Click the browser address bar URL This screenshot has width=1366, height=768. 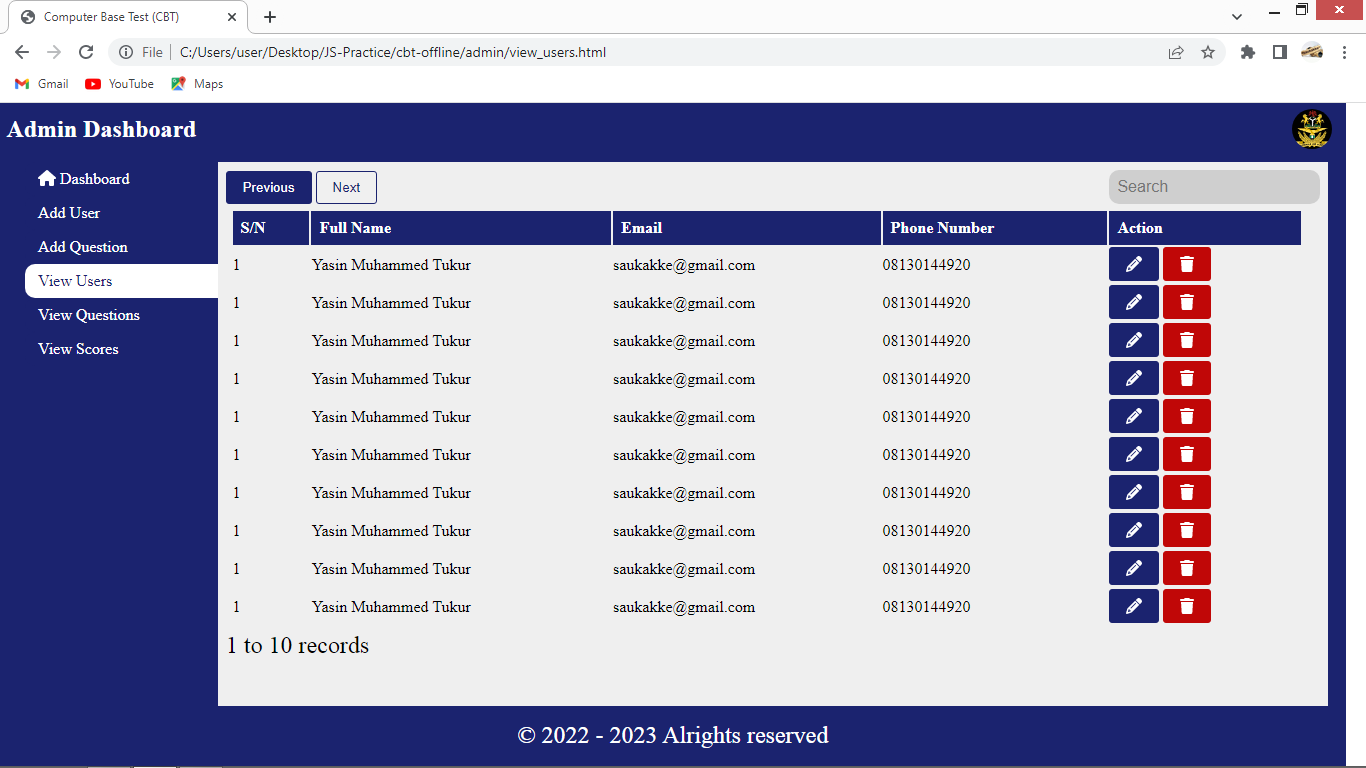click(393, 52)
